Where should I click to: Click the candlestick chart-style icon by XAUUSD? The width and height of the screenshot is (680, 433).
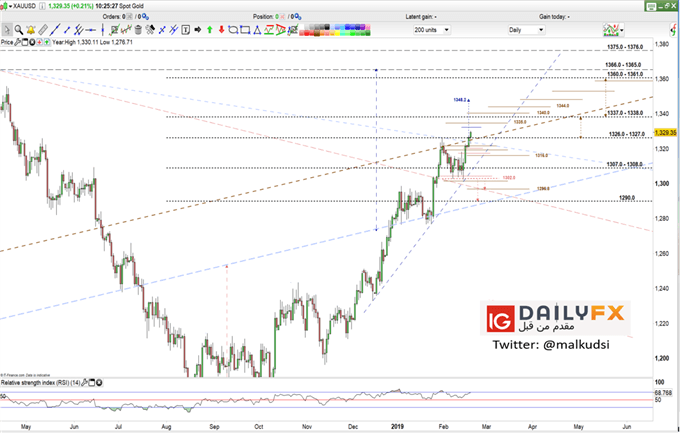pos(4,6)
